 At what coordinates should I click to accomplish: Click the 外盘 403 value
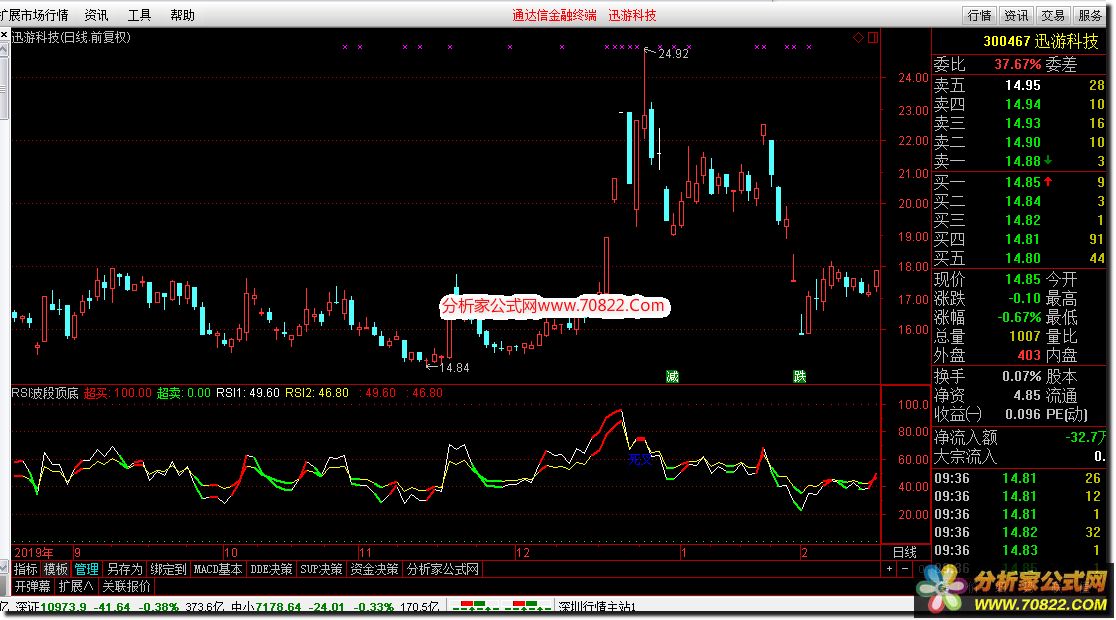coord(1029,354)
